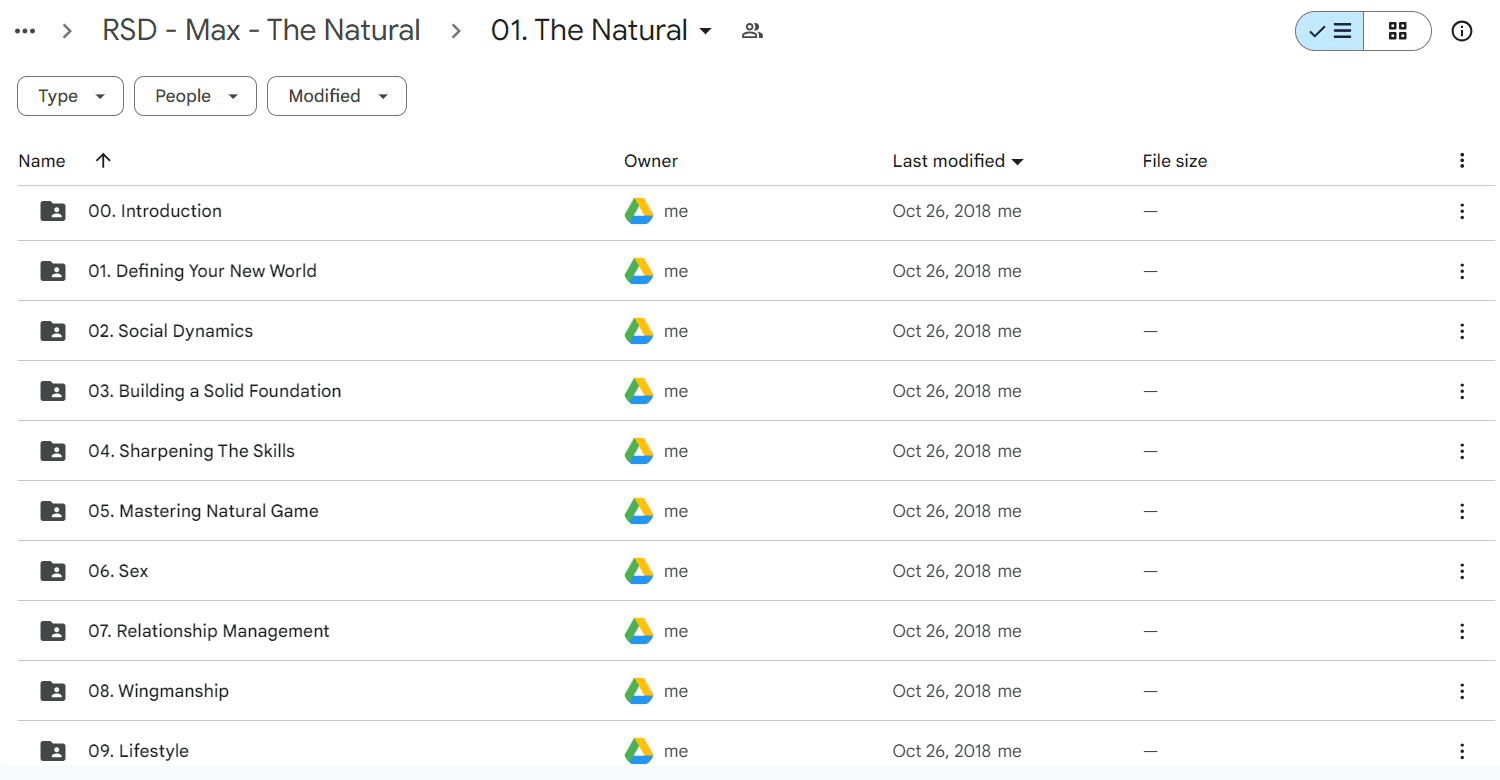1500x780 pixels.
Task: Switch to grid layout view
Action: coord(1398,31)
